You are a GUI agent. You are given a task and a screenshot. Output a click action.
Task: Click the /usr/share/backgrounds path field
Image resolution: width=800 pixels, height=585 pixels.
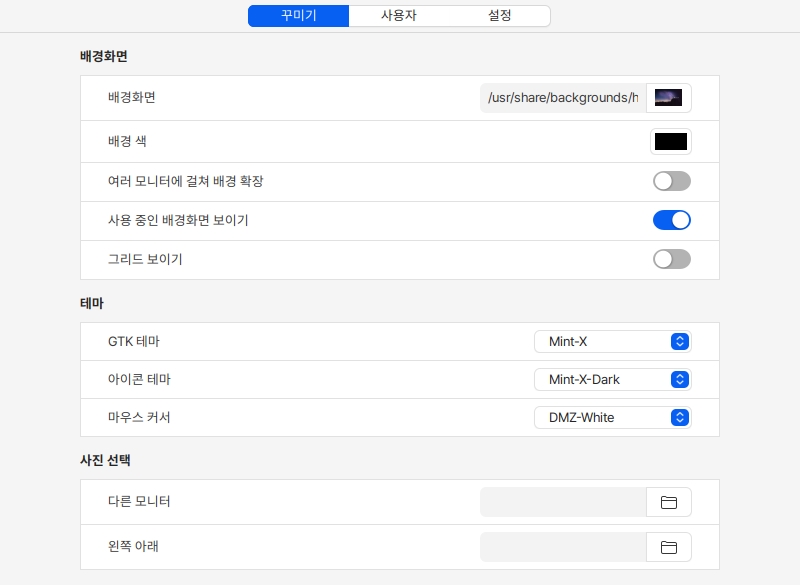click(x=563, y=98)
